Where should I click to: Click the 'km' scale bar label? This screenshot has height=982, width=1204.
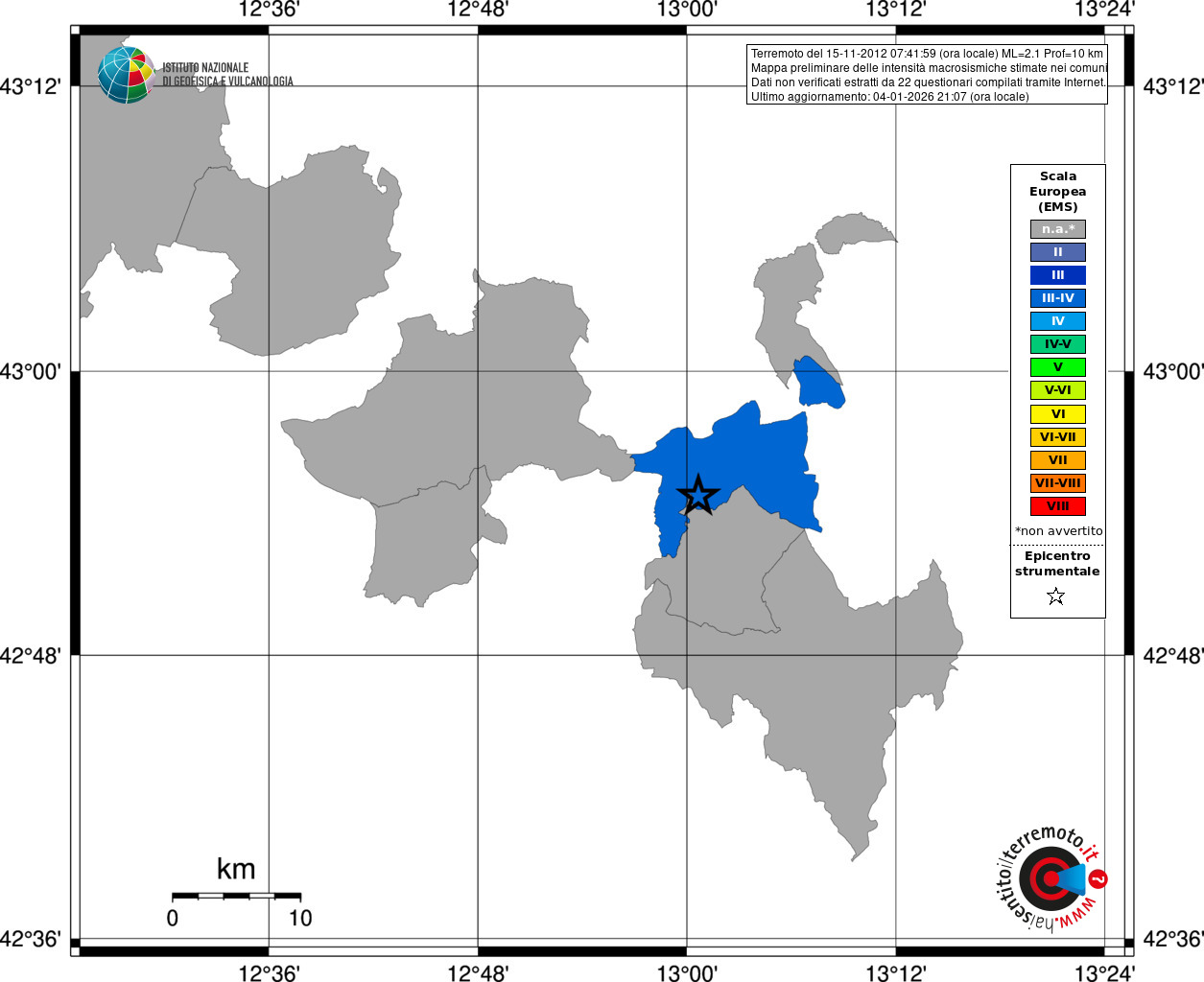236,869
